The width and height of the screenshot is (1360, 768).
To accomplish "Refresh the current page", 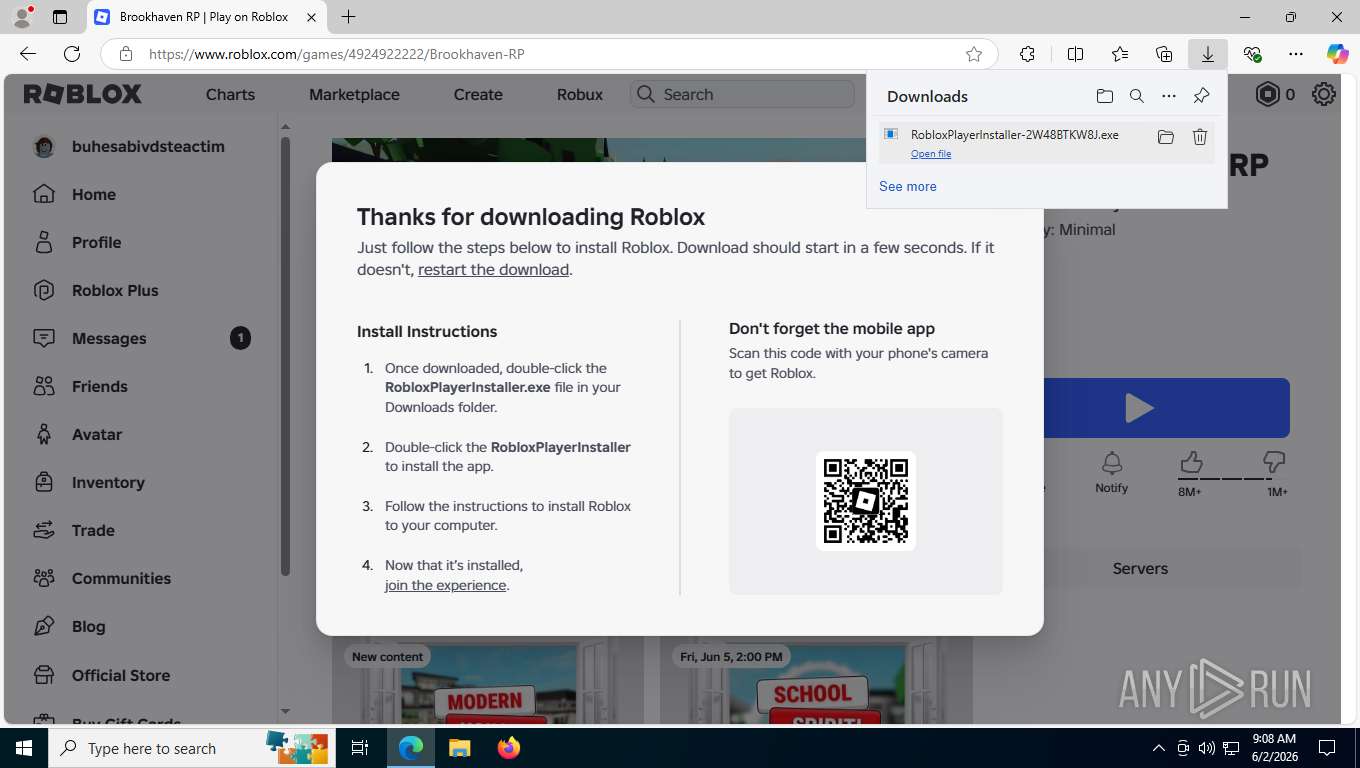I will pos(72,54).
